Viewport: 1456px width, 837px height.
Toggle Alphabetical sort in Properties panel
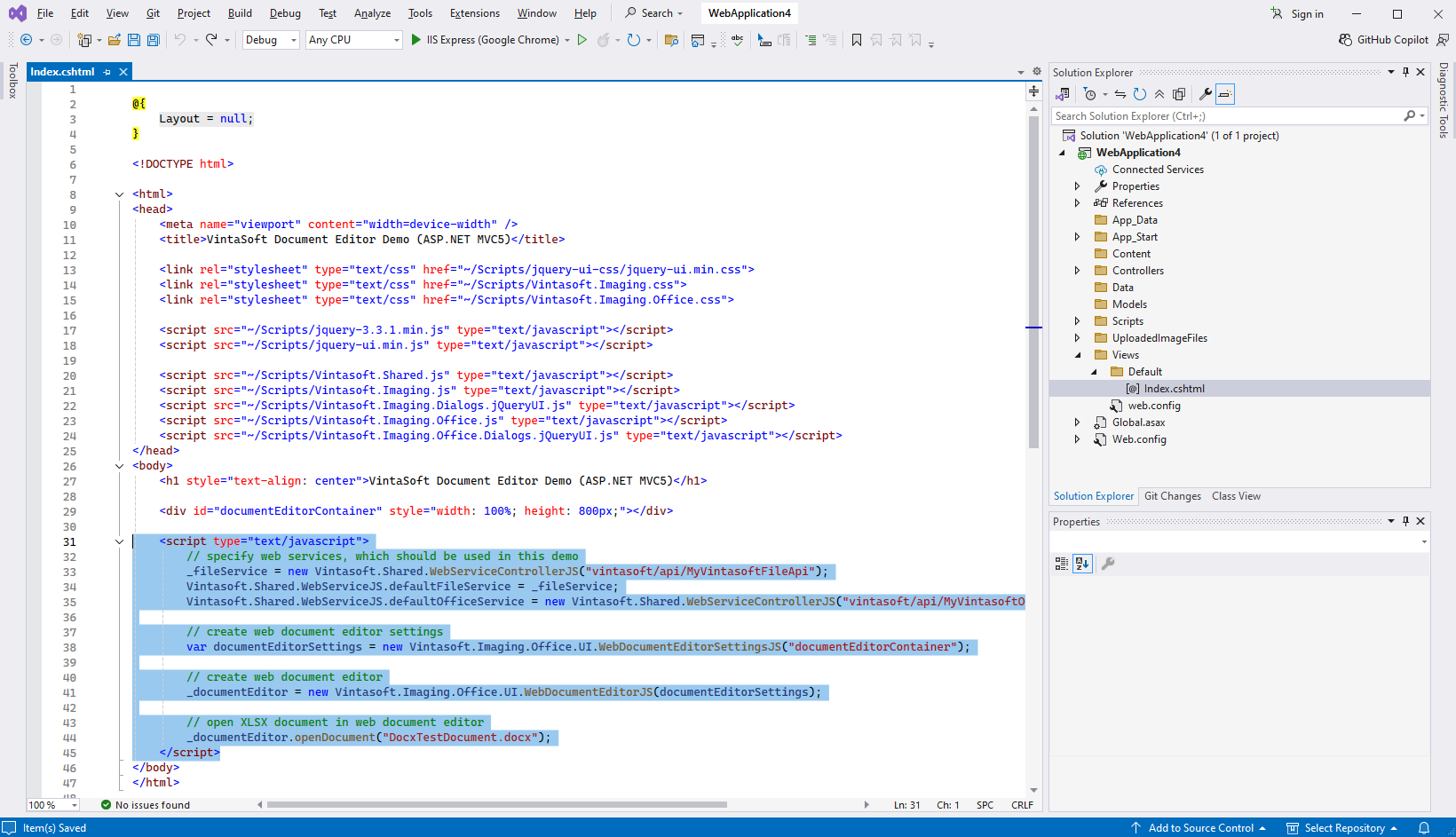click(x=1081, y=563)
